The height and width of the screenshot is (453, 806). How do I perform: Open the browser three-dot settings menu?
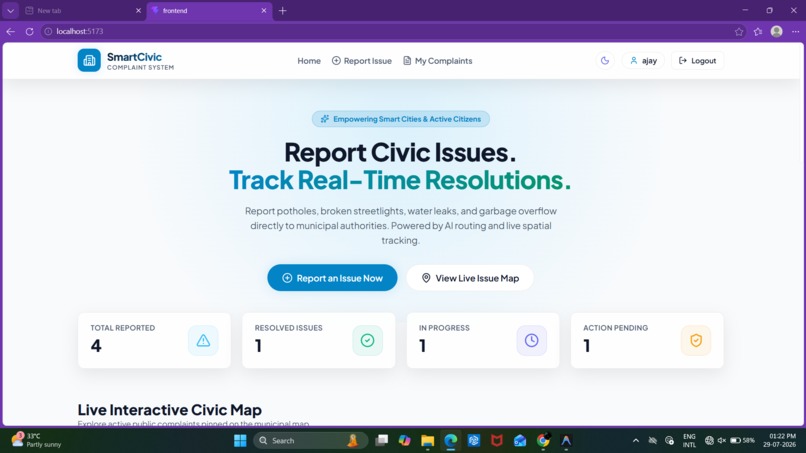tap(795, 31)
